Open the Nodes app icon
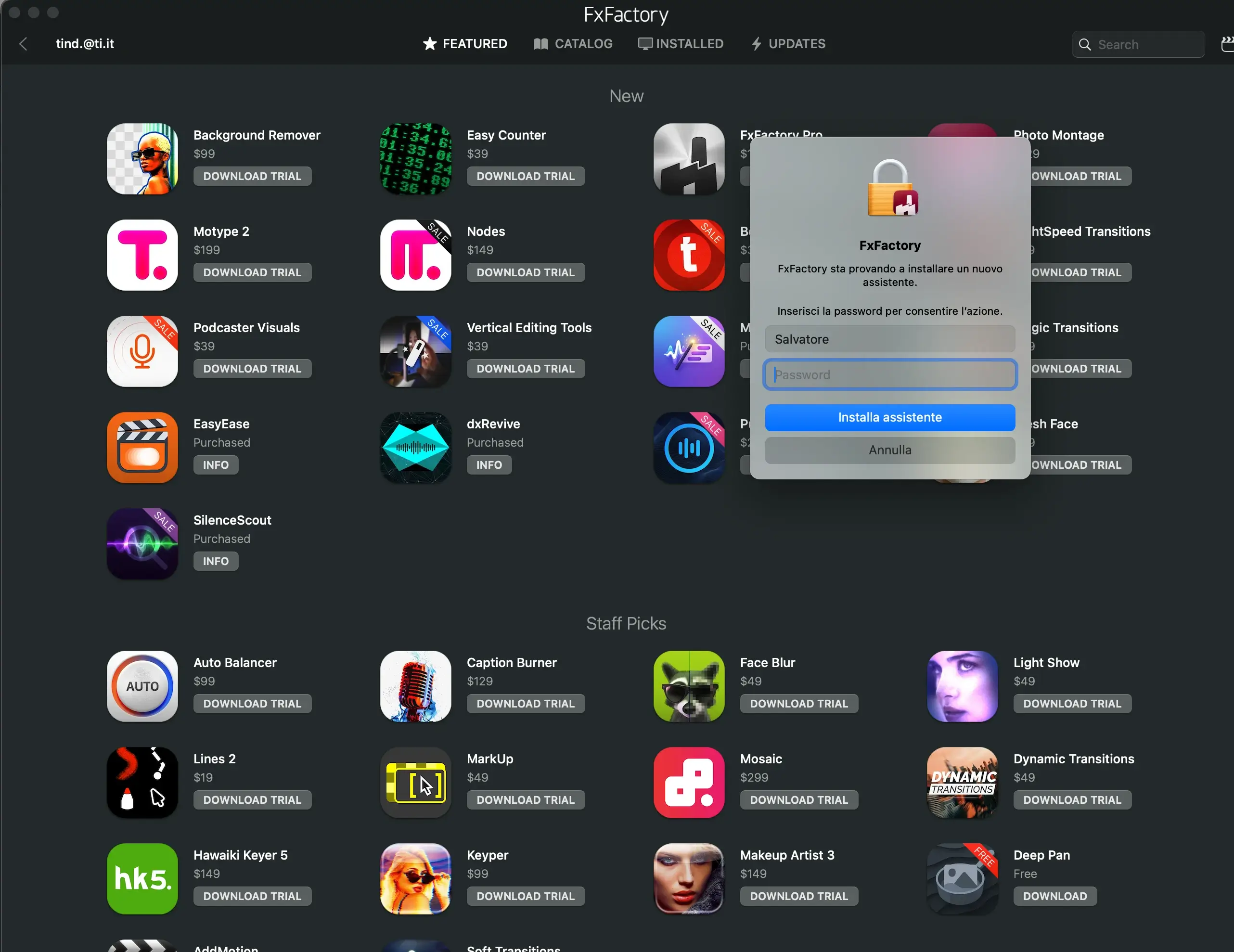 click(416, 255)
